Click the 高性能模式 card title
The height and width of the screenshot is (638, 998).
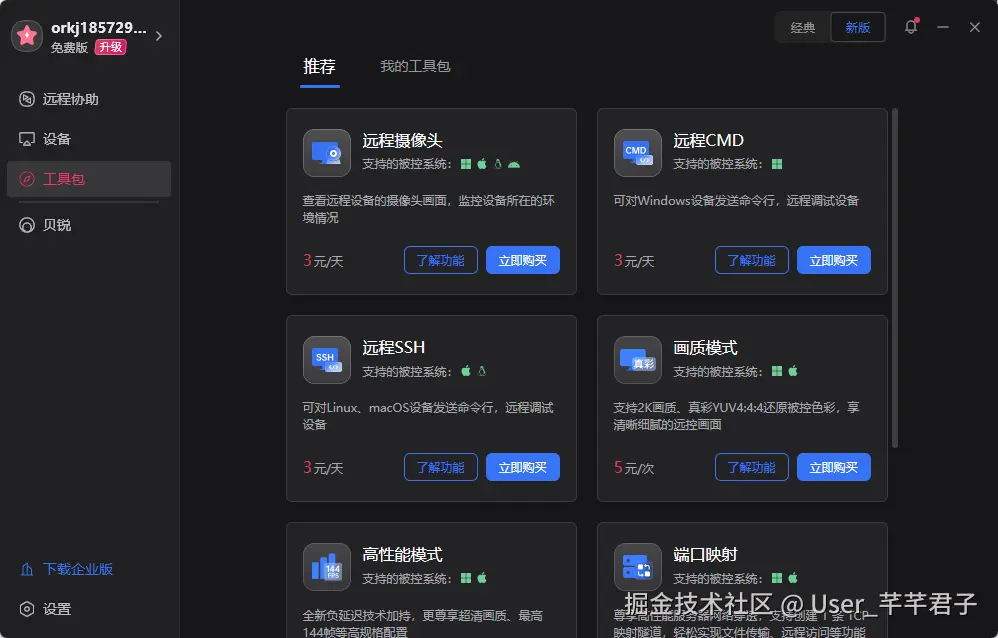(x=402, y=555)
